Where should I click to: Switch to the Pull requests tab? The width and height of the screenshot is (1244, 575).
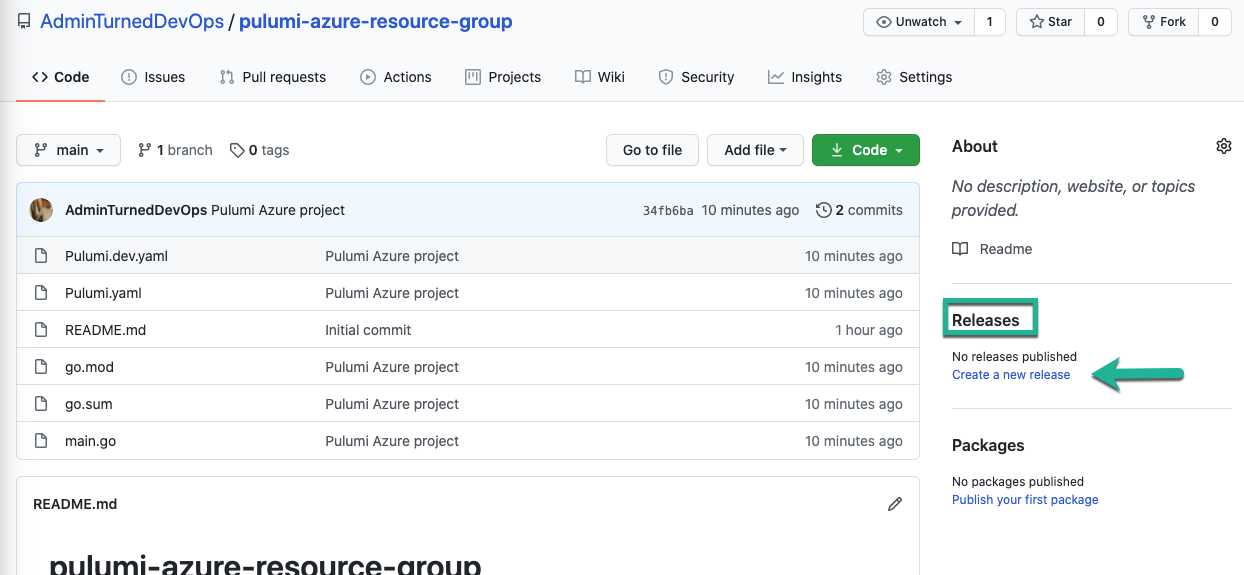pos(273,77)
